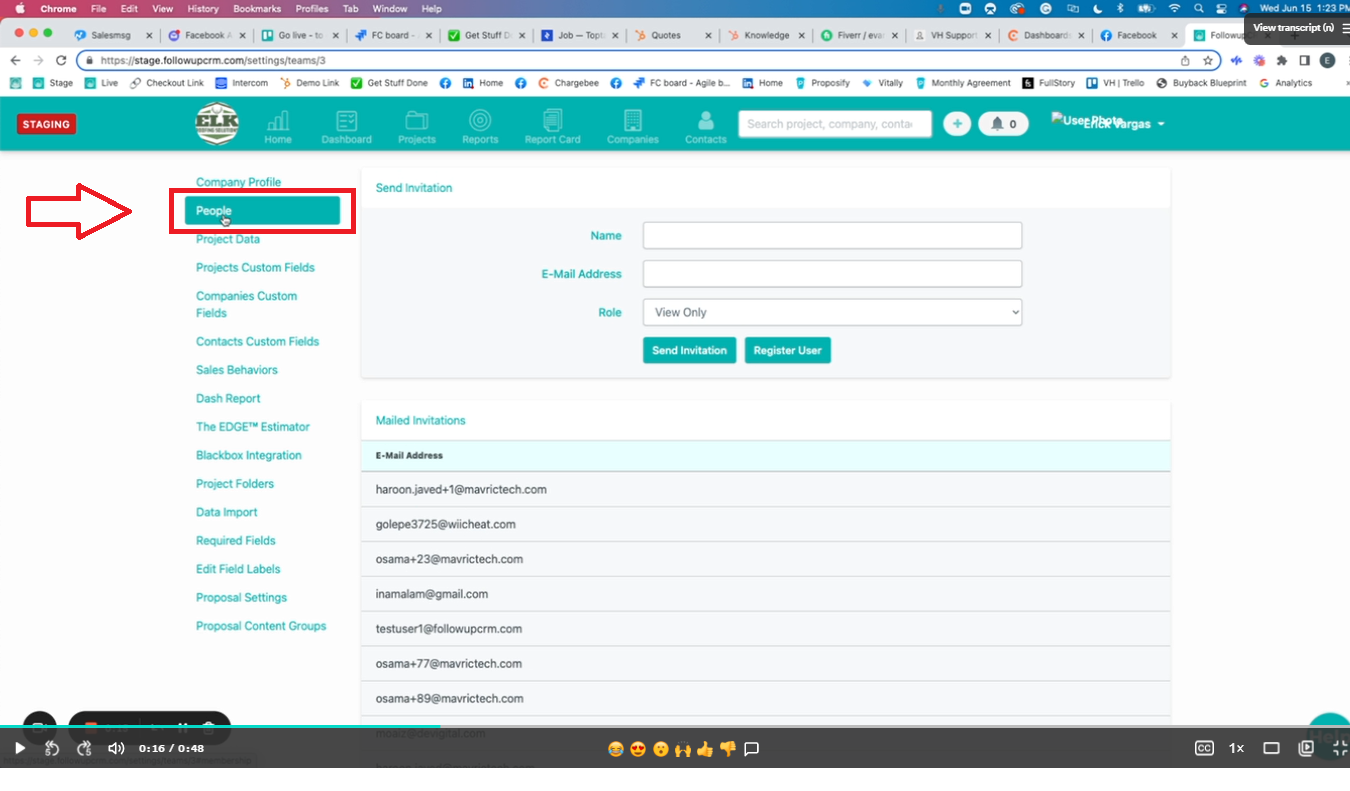This screenshot has width=1350, height=791.
Task: Toggle theater mode rectangle icon
Action: 1271,748
